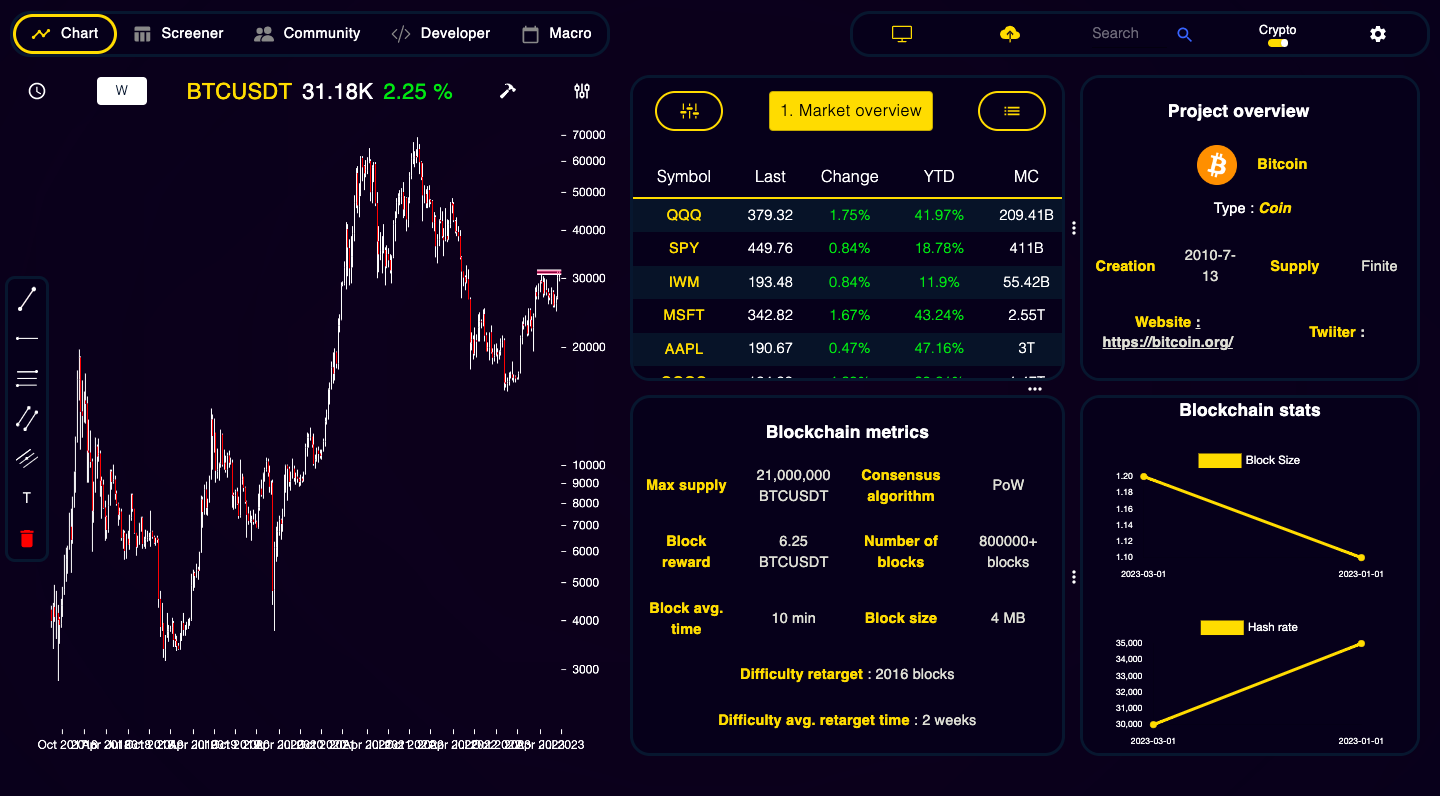Switch to the Screener tab
Screen dimensions: 1440x796
(x=178, y=33)
